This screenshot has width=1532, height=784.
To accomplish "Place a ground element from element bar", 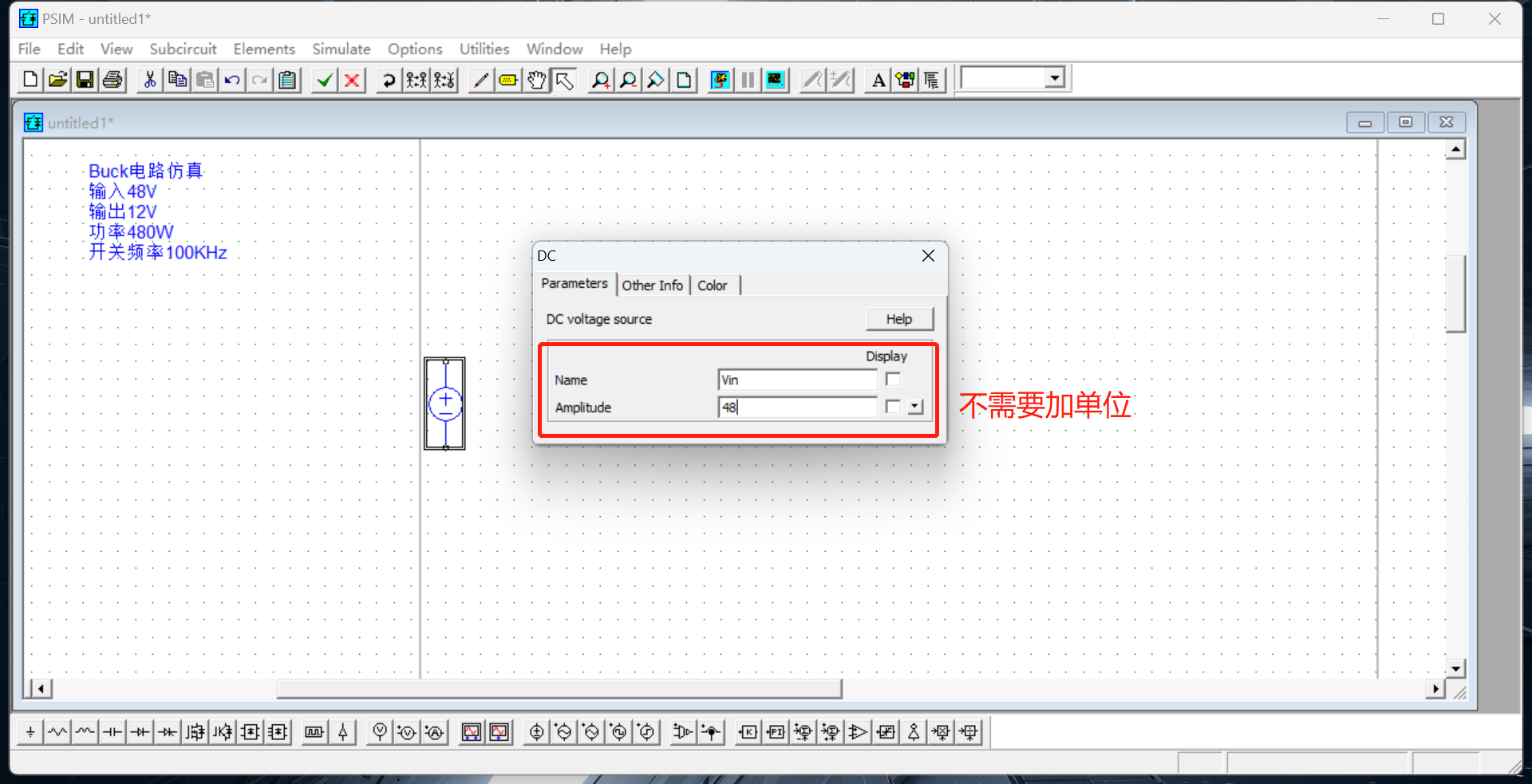I will (x=30, y=731).
